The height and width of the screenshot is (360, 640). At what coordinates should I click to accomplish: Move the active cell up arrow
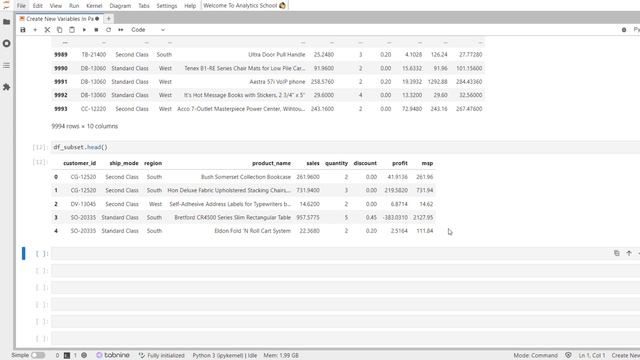629,253
